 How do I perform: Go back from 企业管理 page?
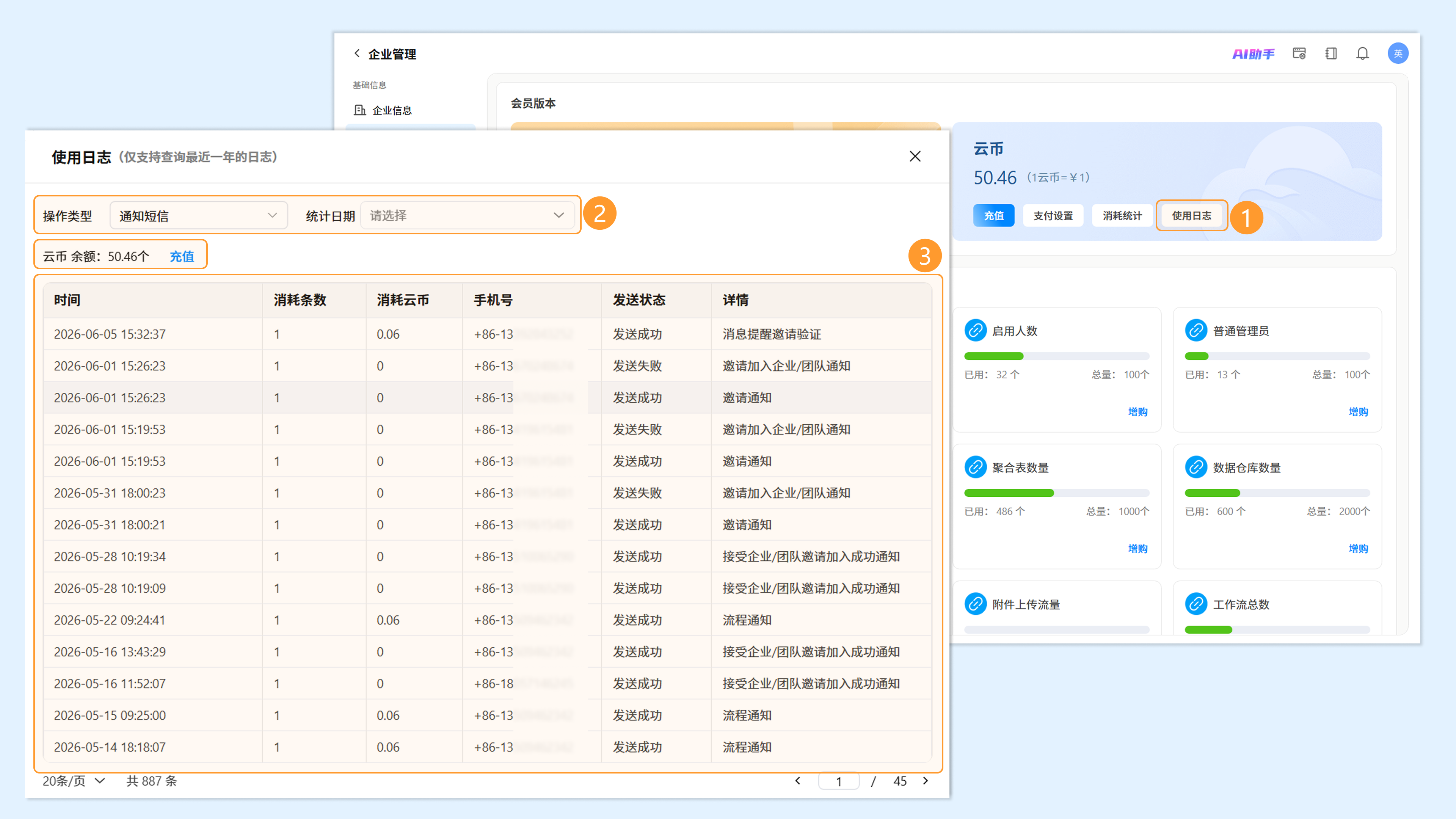point(357,54)
